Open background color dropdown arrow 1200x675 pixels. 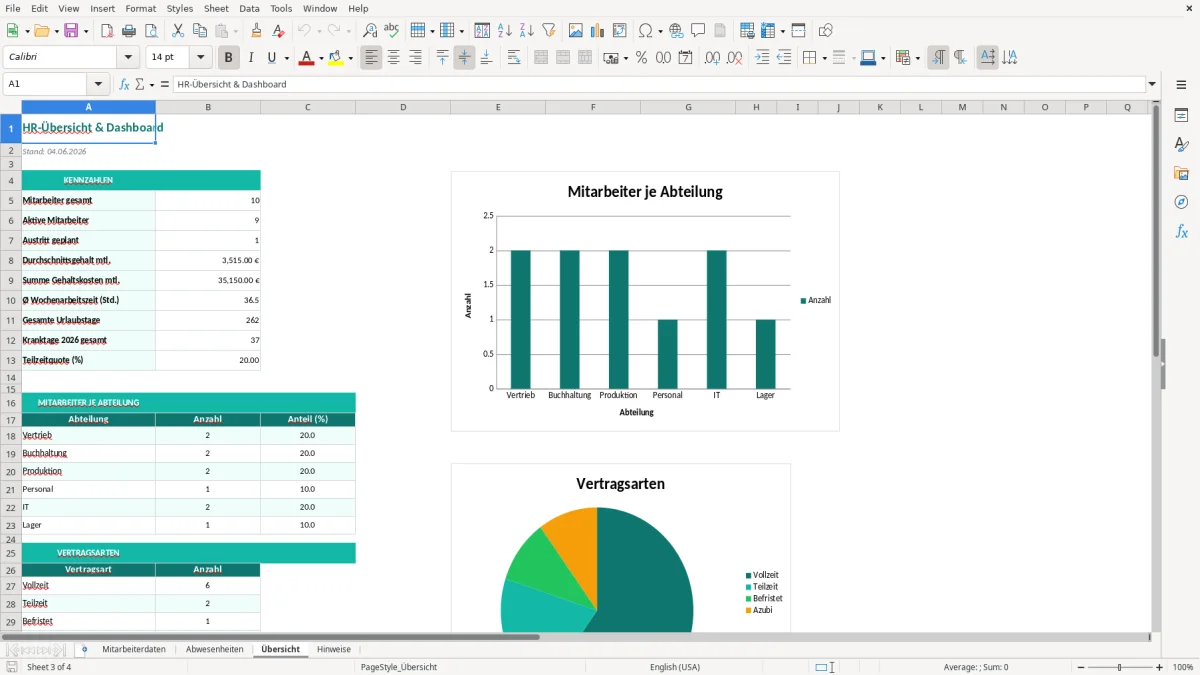pos(351,58)
